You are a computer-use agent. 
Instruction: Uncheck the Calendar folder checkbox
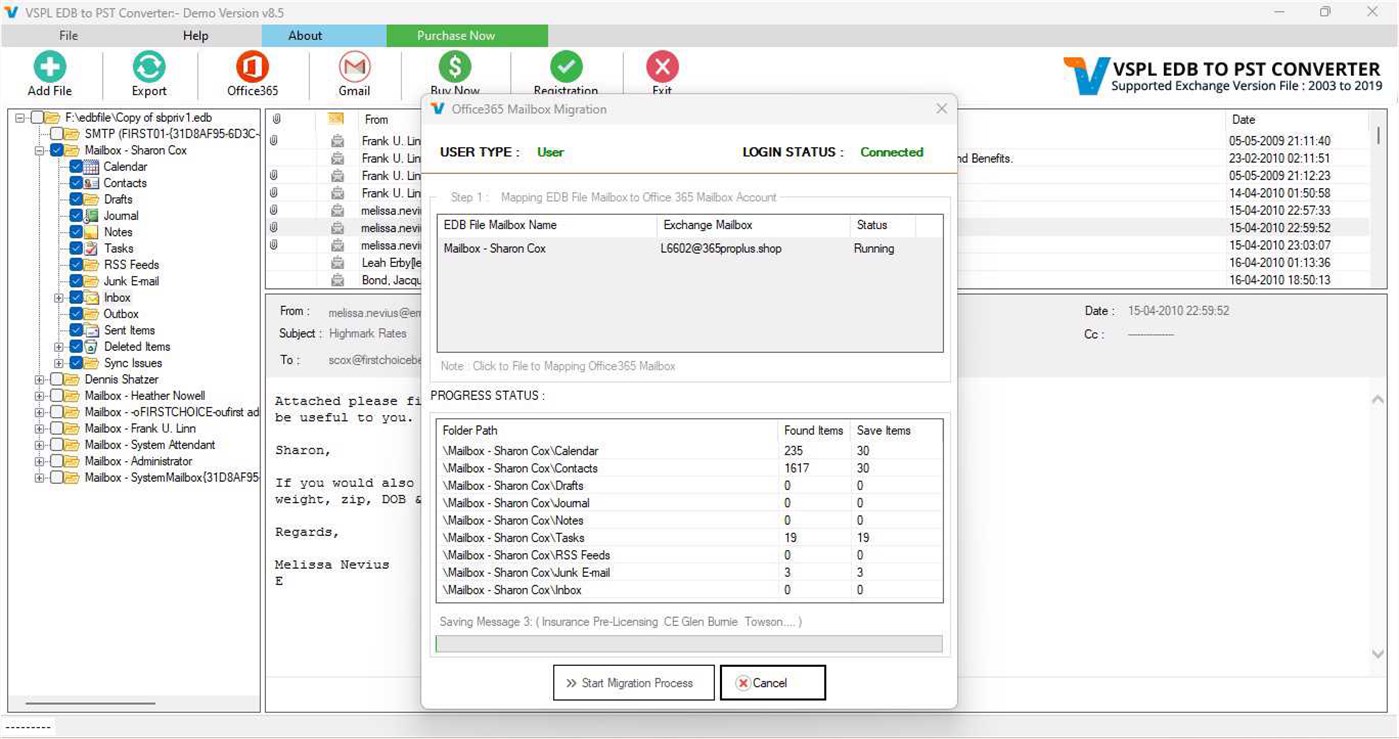click(x=78, y=166)
